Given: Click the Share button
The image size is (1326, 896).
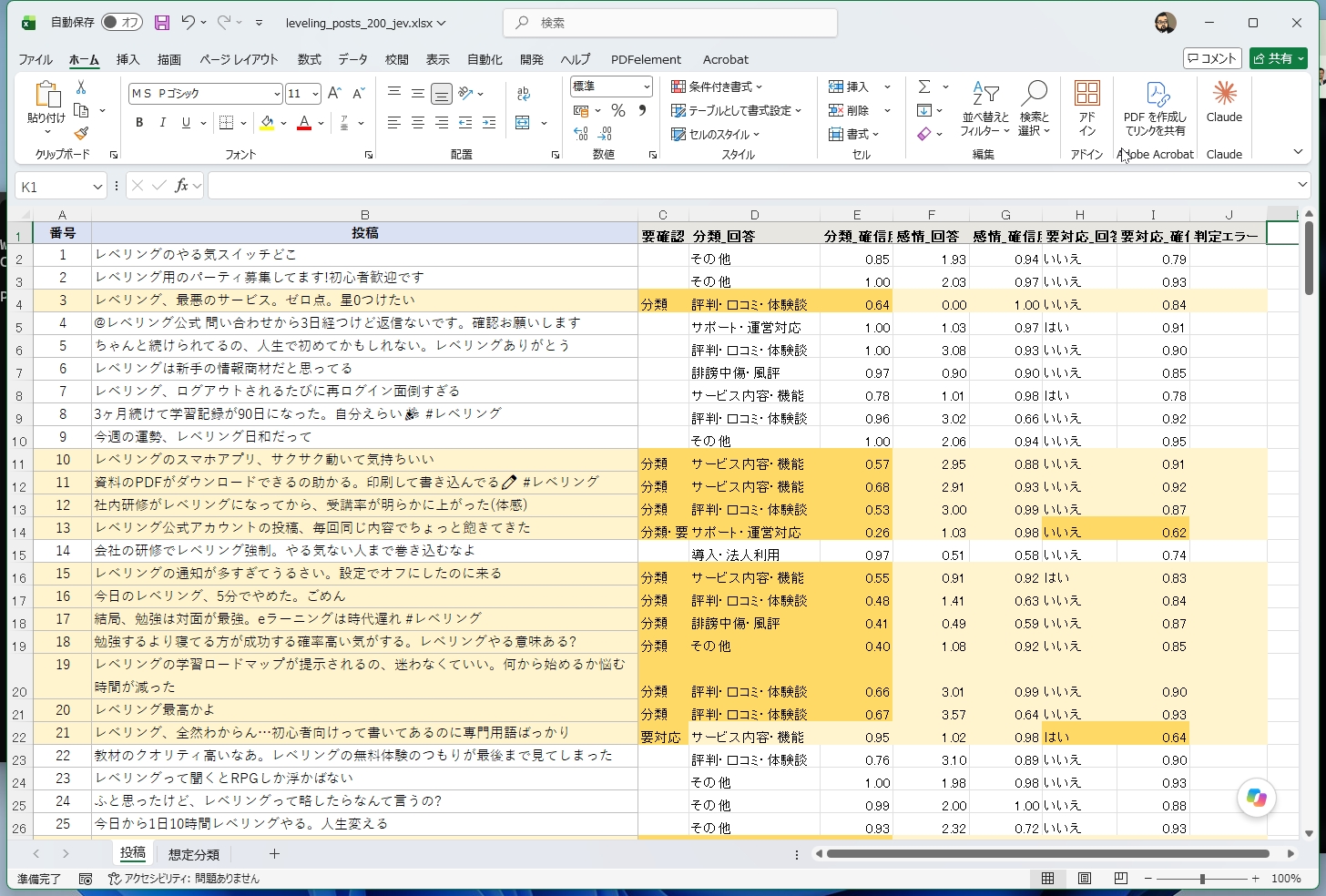Looking at the screenshot, I should tap(1279, 58).
